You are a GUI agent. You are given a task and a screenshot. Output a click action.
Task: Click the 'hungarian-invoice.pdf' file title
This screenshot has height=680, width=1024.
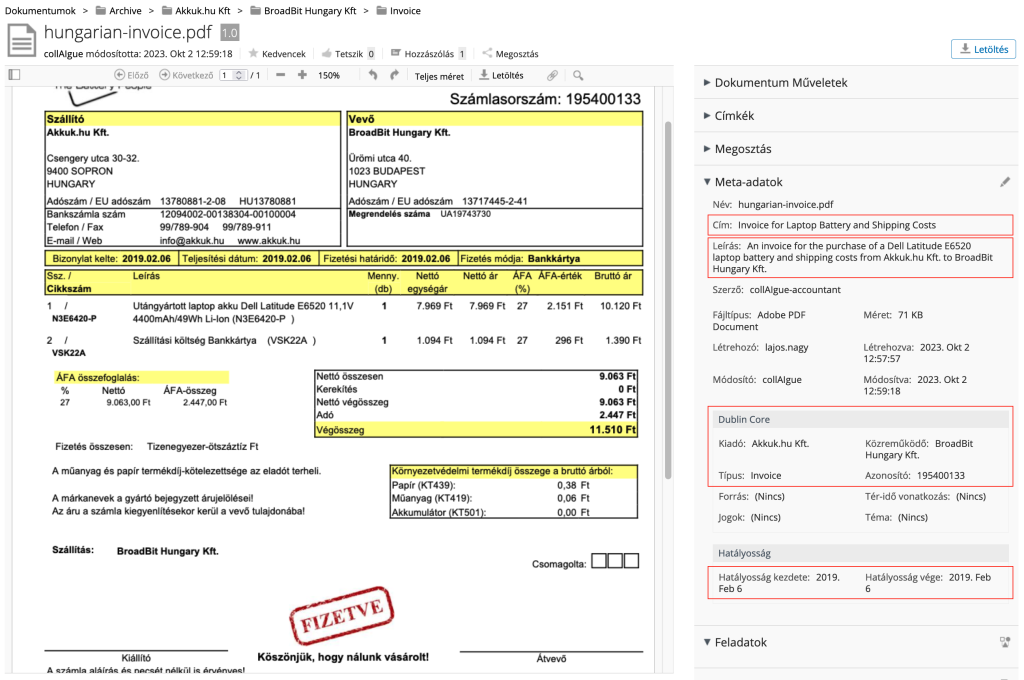[128, 32]
